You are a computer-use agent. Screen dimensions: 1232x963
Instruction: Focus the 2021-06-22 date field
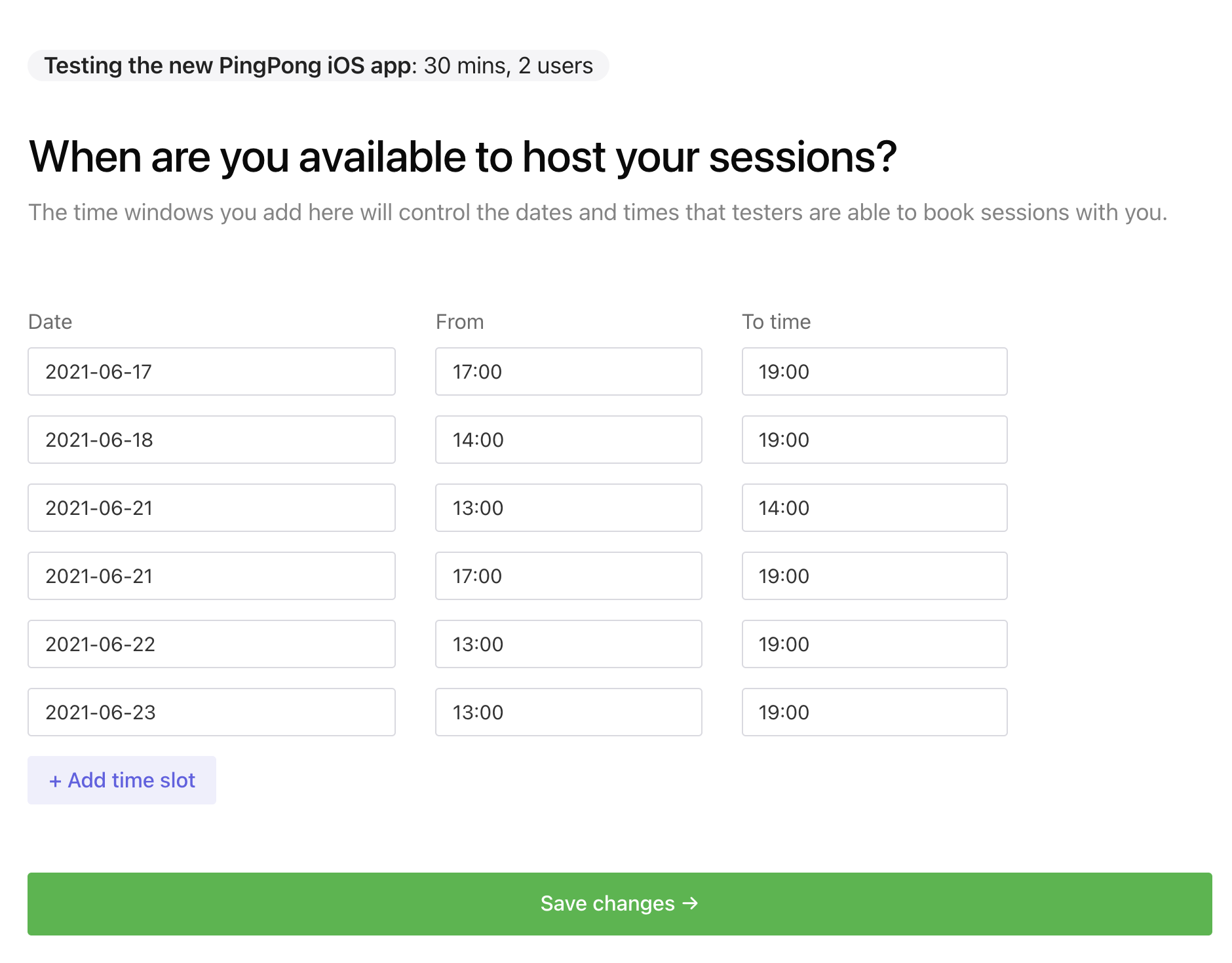coord(212,644)
